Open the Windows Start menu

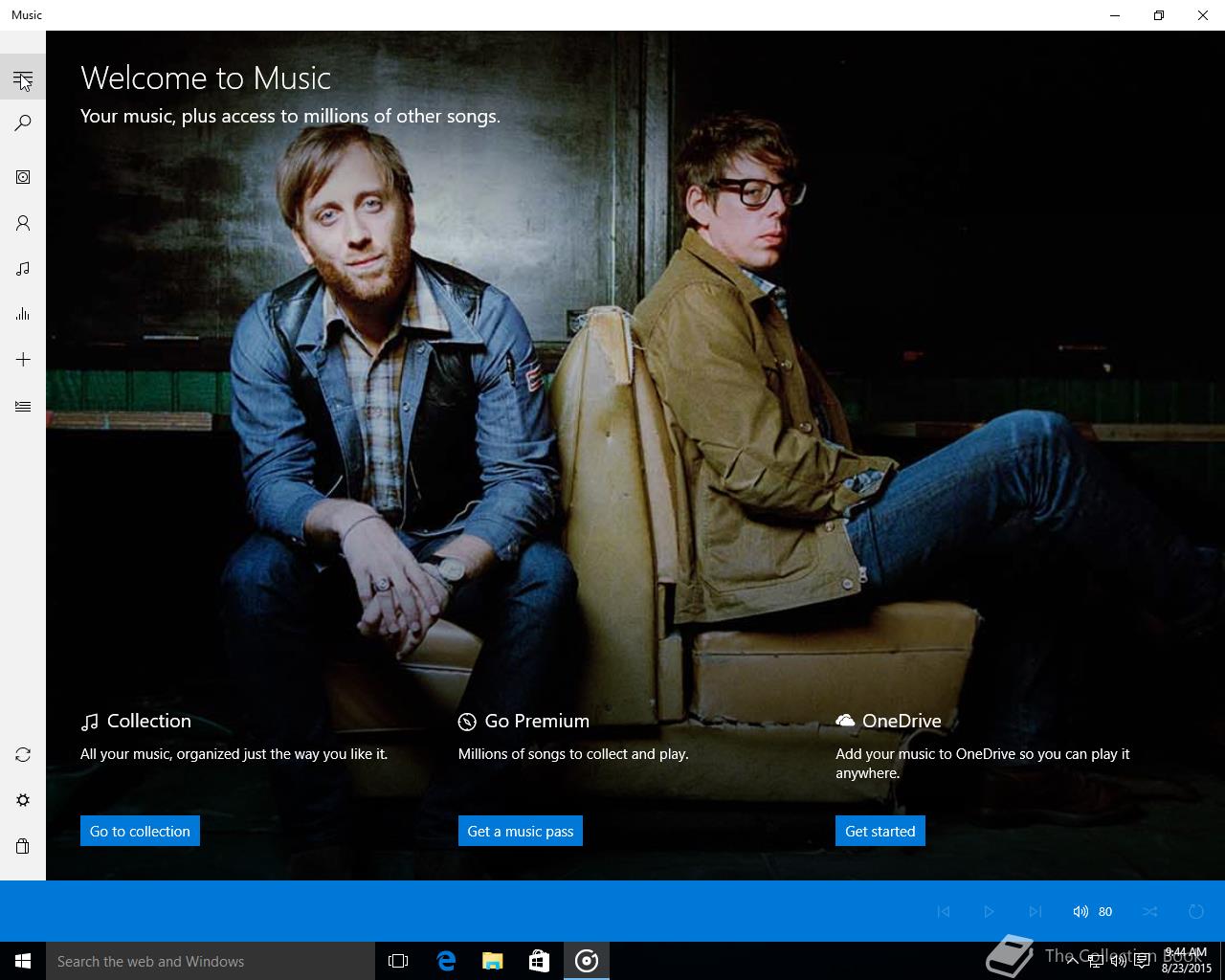click(x=23, y=961)
